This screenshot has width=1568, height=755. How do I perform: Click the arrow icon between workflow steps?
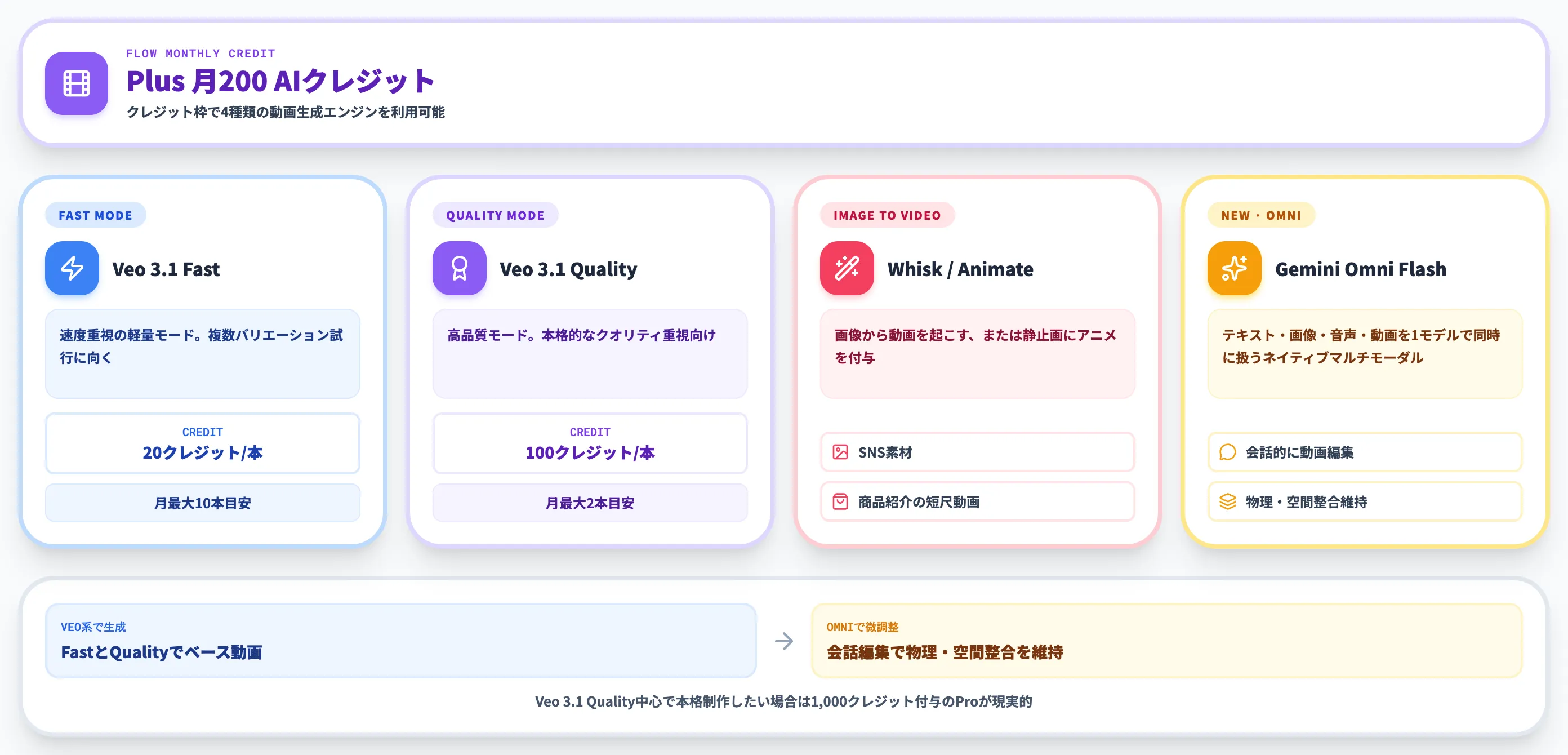[784, 641]
